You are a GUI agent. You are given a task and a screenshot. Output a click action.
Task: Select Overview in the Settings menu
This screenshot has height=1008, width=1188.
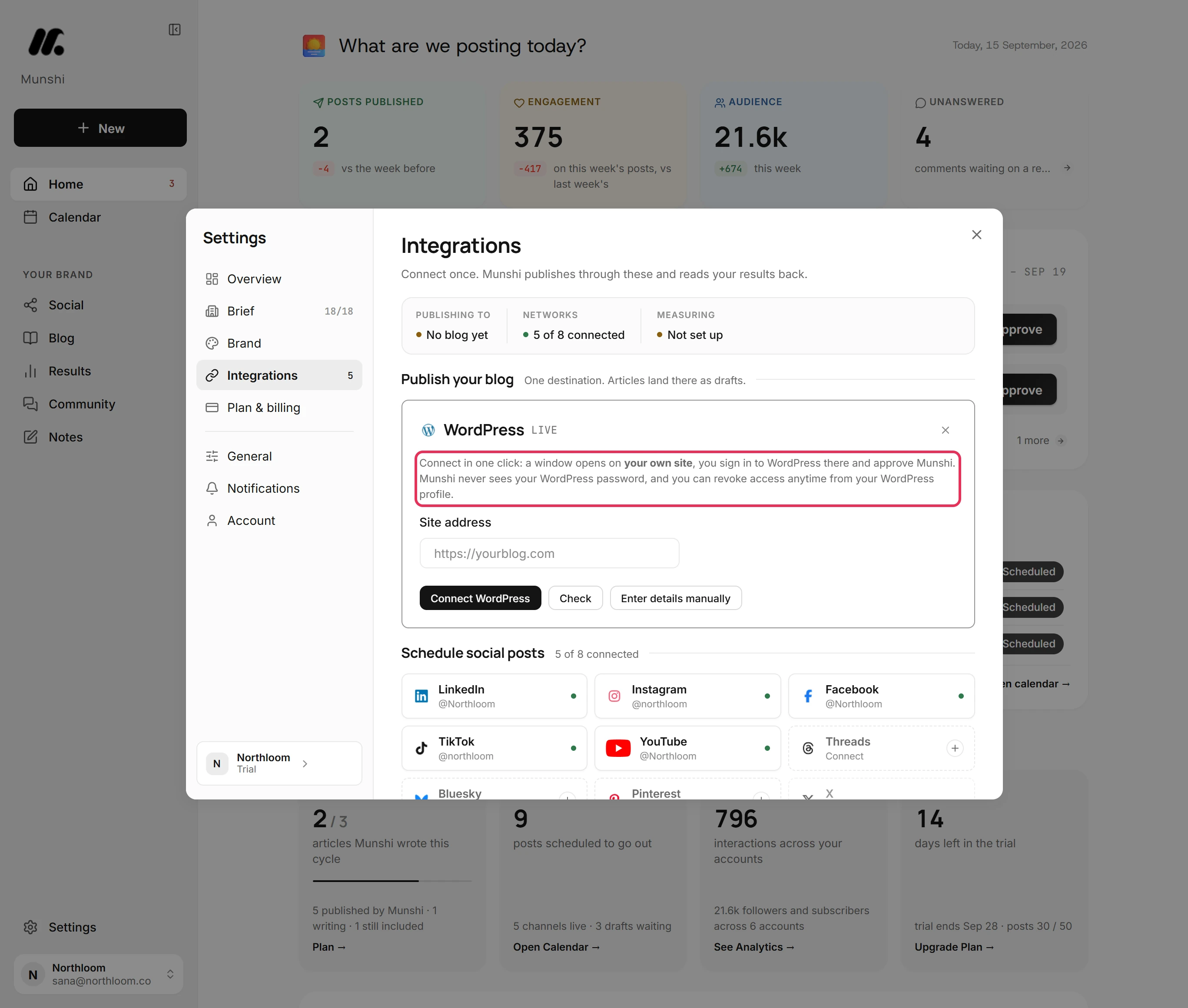(x=279, y=279)
